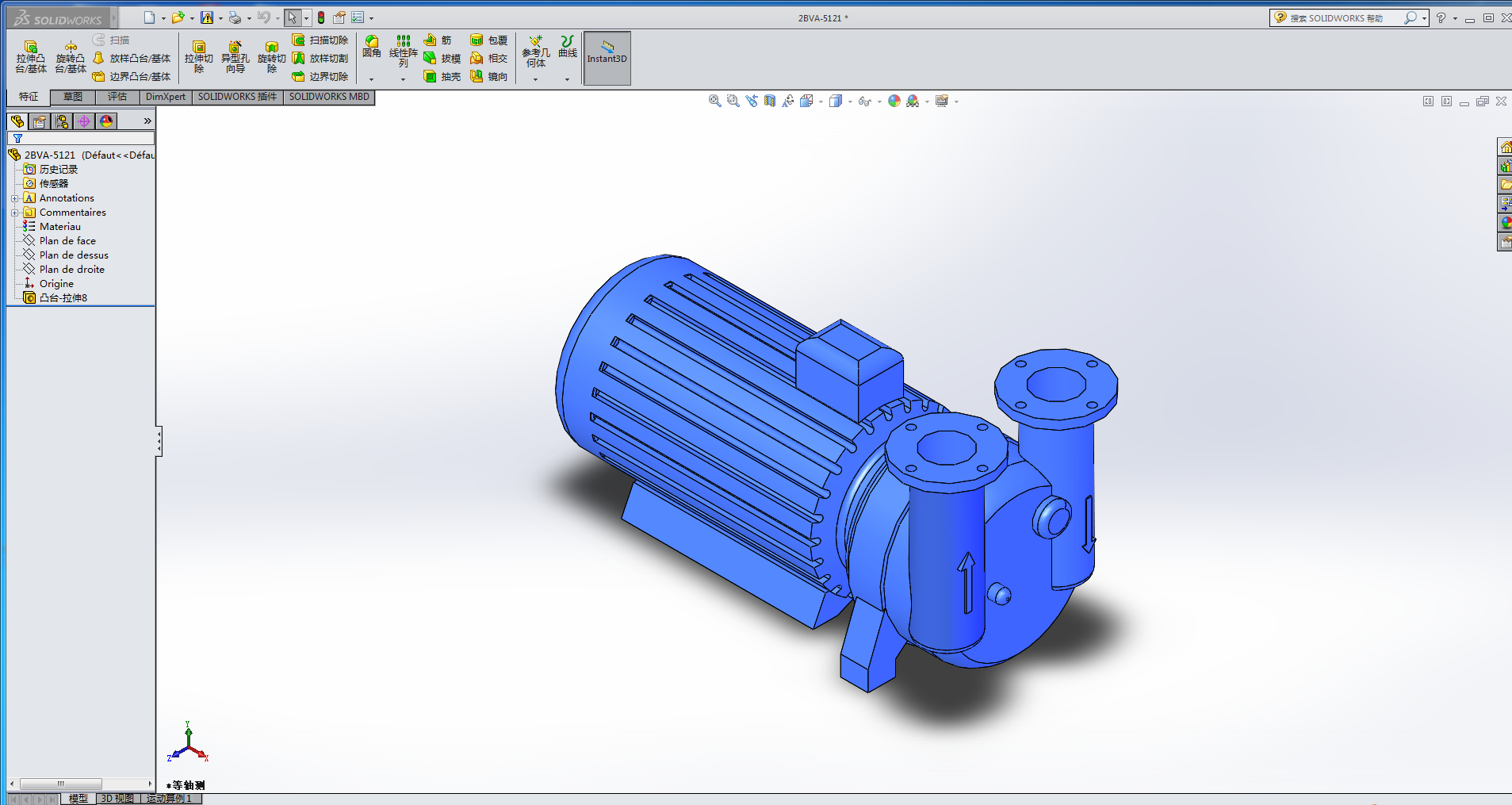Image resolution: width=1512 pixels, height=805 pixels.
Task: Click the 3D 视图 bottom tab
Action: pos(117,799)
